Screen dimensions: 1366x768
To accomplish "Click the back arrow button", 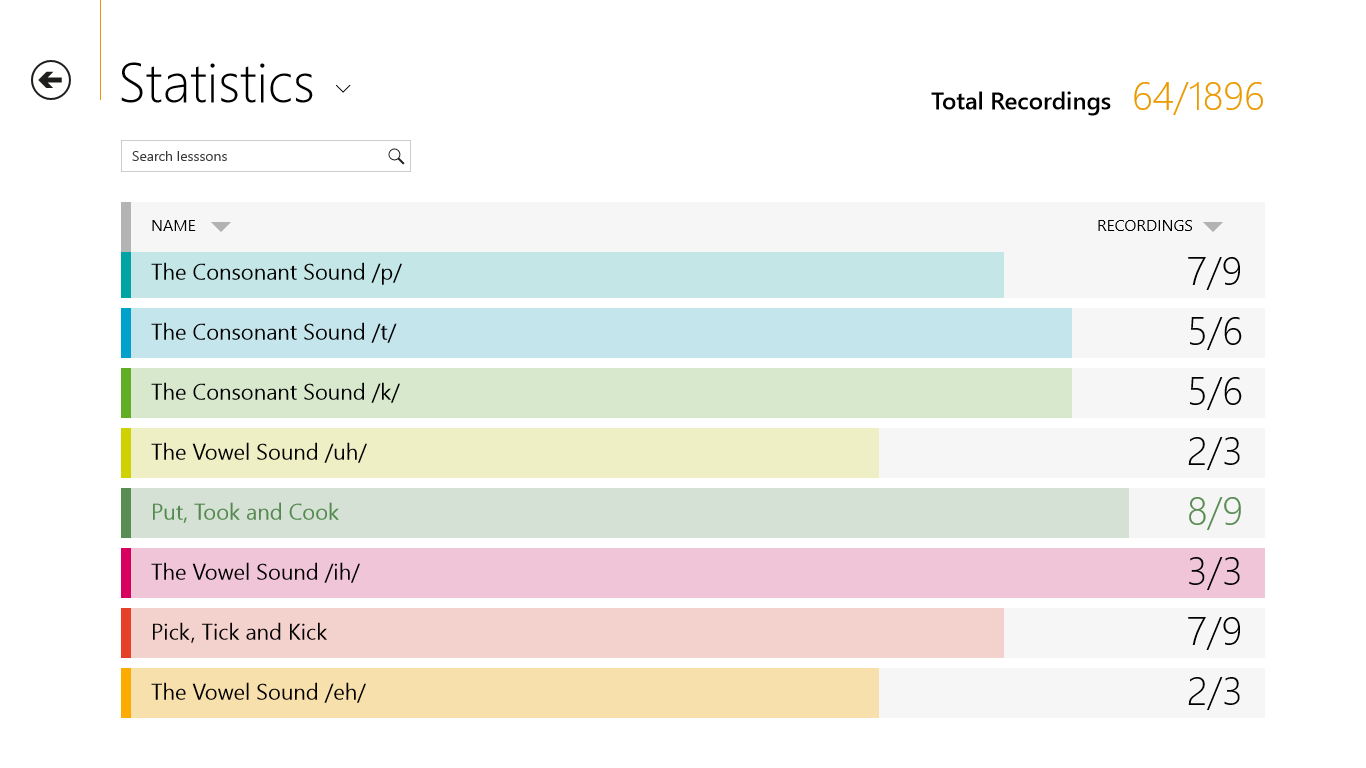I will point(51,80).
